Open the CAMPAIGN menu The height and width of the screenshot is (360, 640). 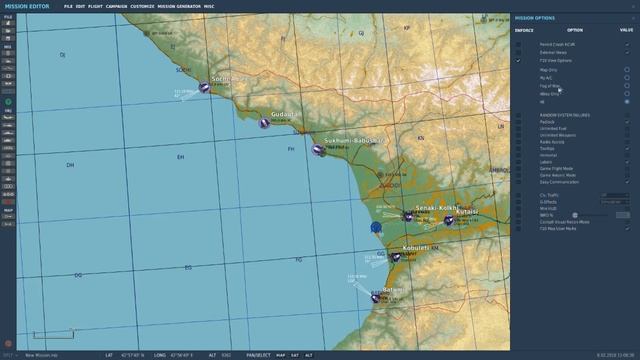pos(116,7)
